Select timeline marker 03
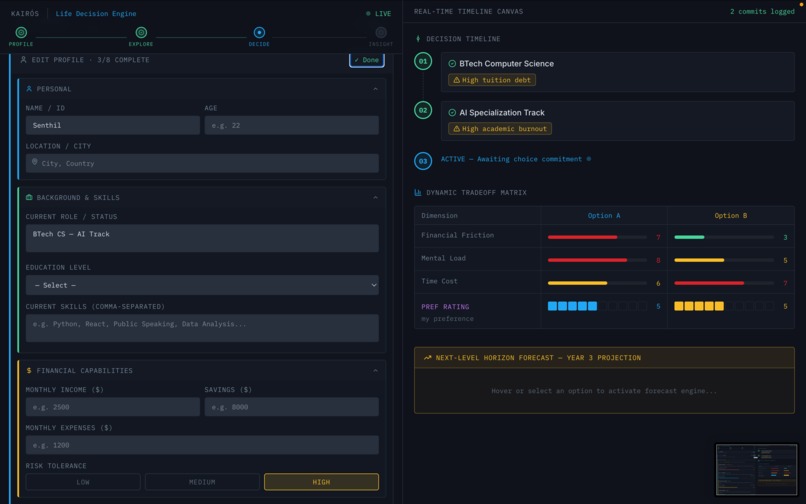The image size is (806, 504). (x=423, y=161)
